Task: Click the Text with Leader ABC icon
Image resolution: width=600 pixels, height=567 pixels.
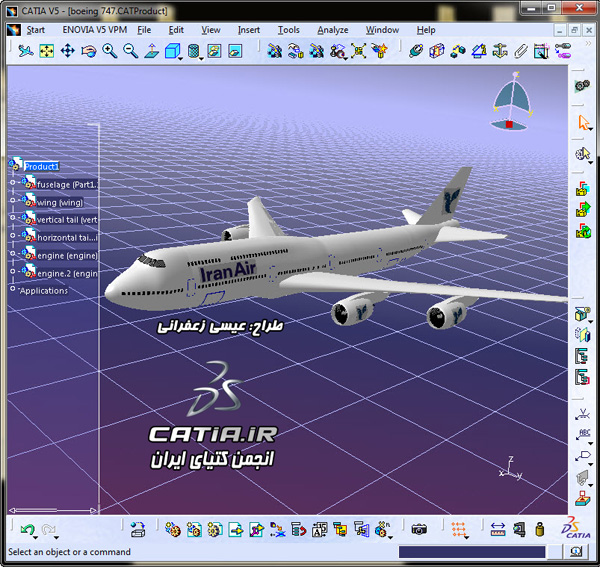Action: (583, 434)
